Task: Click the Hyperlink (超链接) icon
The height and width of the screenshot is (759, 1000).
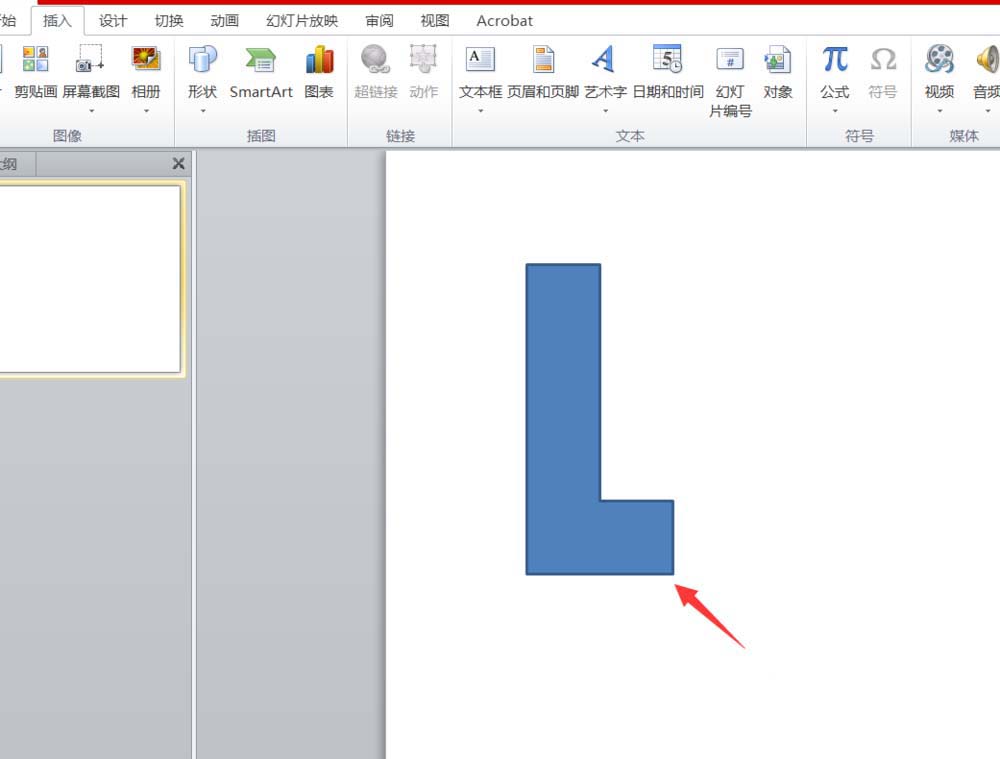Action: (x=376, y=59)
